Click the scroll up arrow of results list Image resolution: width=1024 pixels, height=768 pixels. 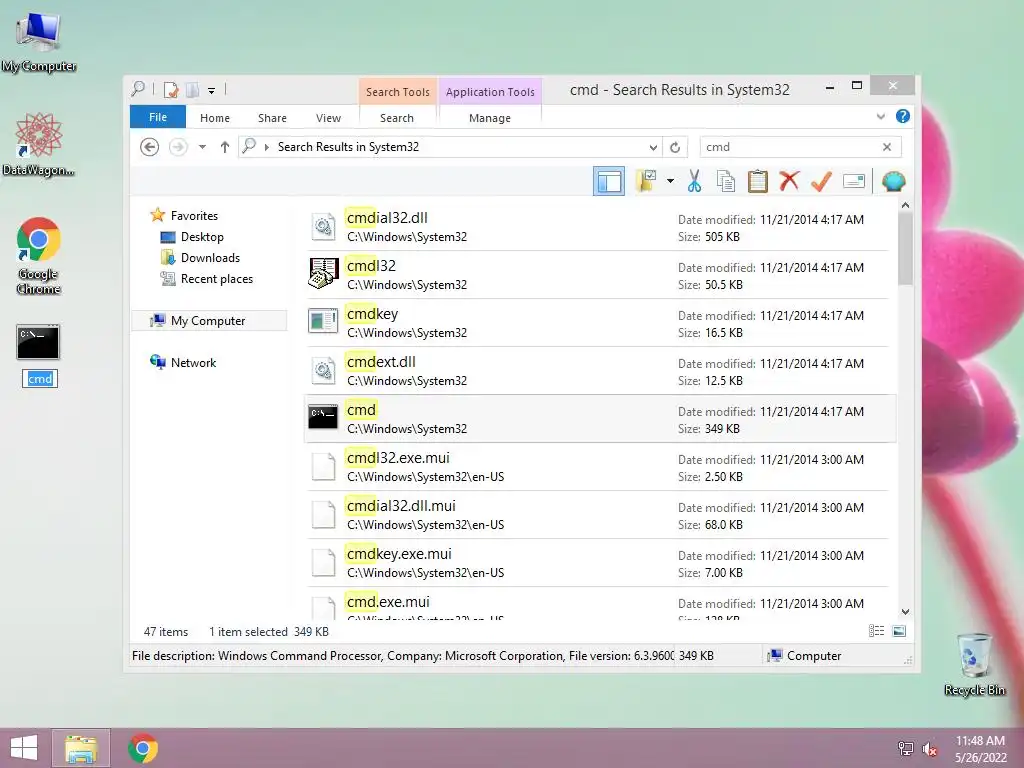pos(905,205)
